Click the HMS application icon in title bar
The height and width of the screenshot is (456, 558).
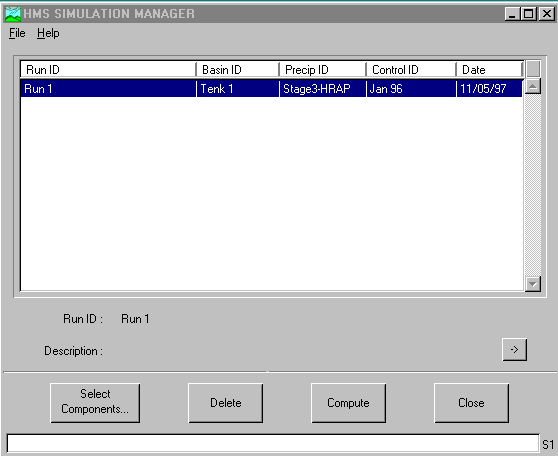tap(13, 14)
